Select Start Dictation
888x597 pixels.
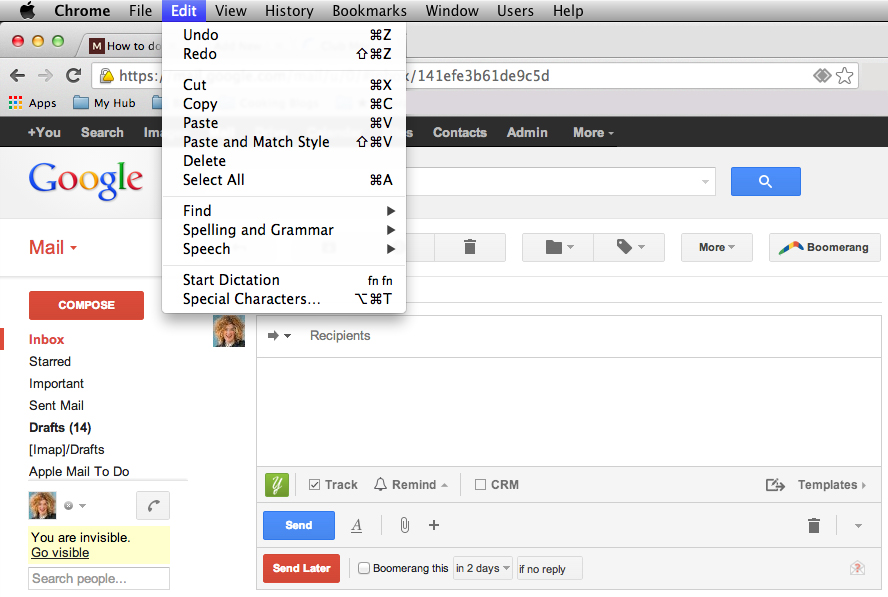point(284,280)
